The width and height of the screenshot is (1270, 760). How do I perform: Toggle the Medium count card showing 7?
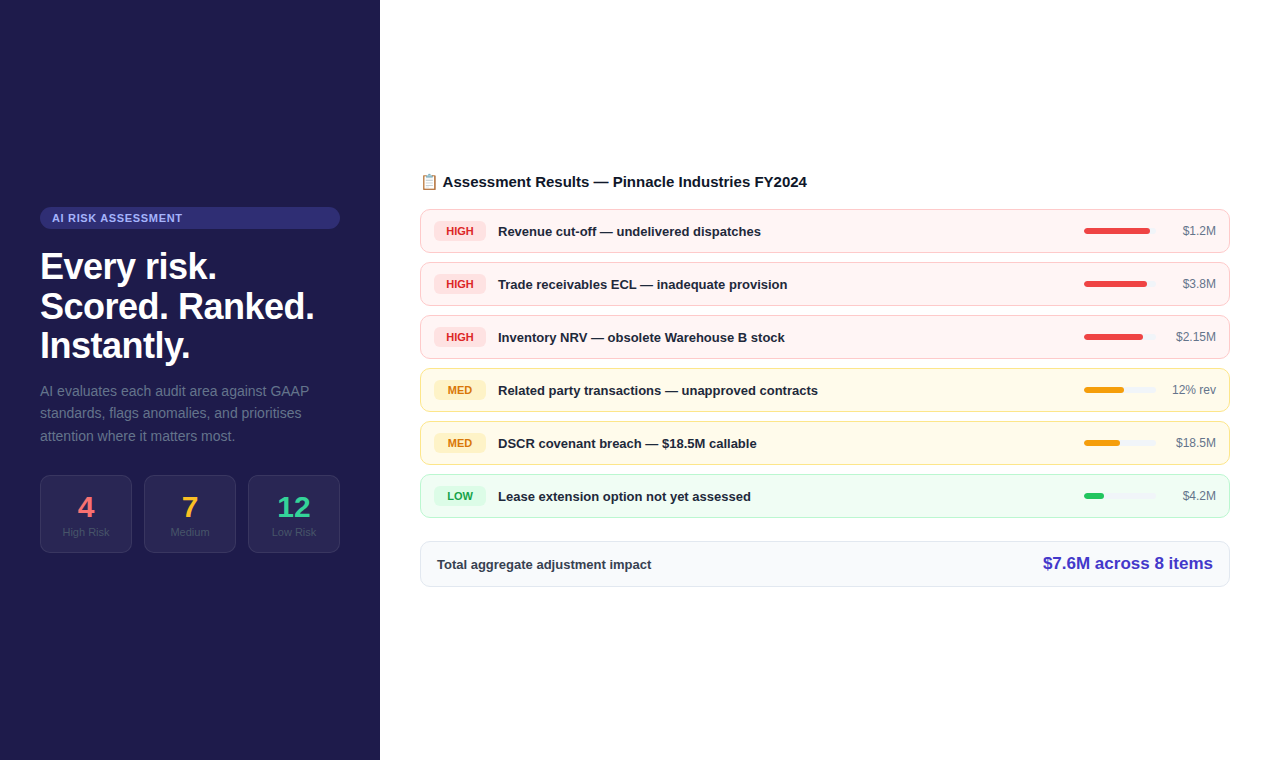[x=190, y=514]
